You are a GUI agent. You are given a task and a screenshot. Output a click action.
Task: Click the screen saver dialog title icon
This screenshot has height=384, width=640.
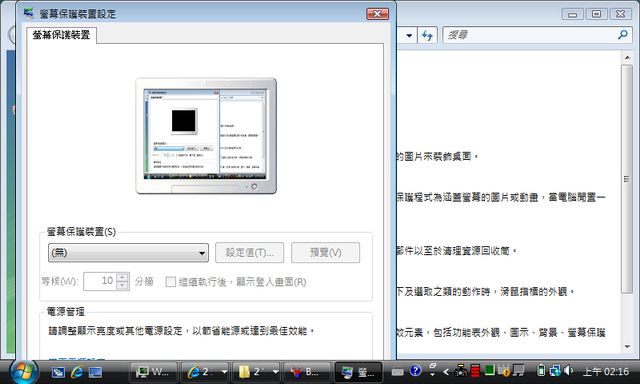(x=29, y=13)
